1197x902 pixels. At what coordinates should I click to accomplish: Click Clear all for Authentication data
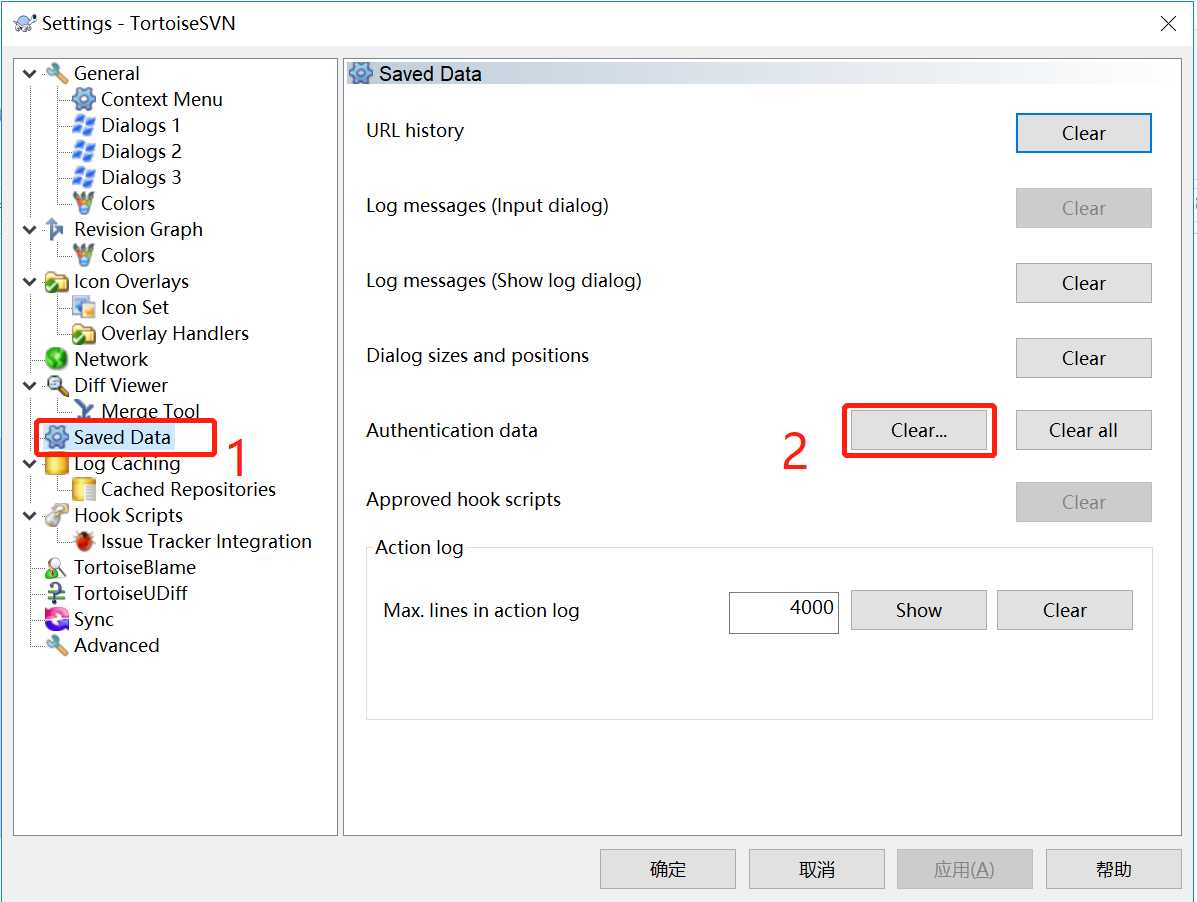(1083, 430)
